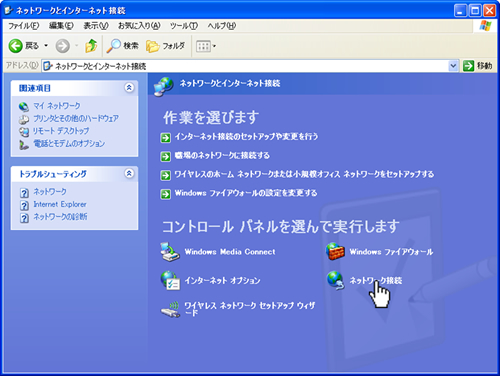Click the ネットワーク接続 globe icon
This screenshot has height=376, width=500.
[335, 280]
